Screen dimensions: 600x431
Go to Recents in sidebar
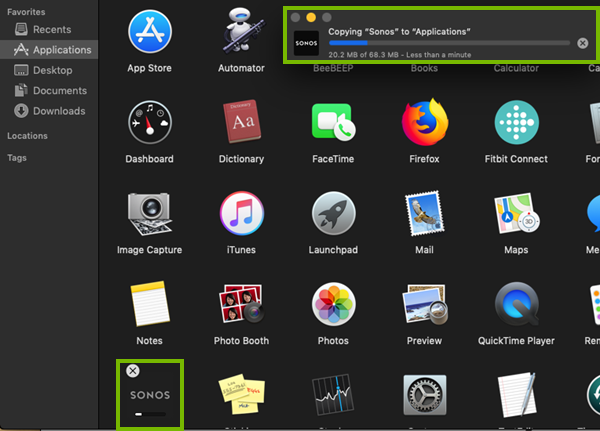(49, 29)
